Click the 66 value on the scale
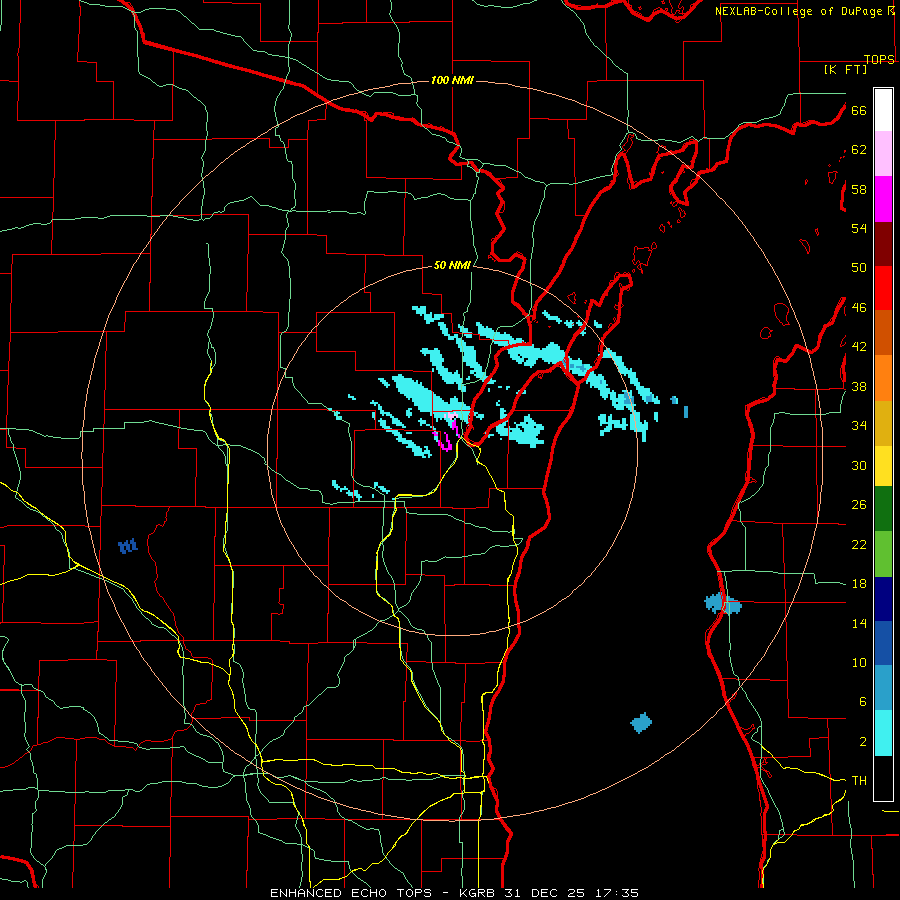 pos(859,110)
